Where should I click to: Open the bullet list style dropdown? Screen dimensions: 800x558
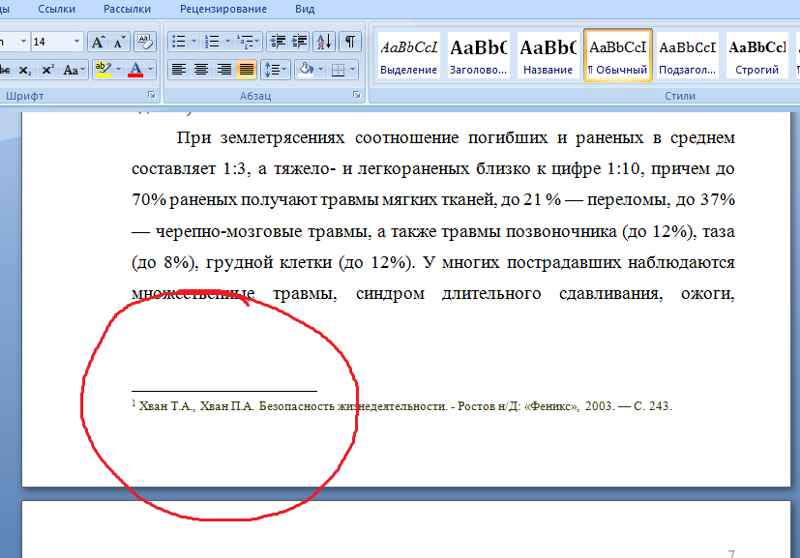point(194,42)
